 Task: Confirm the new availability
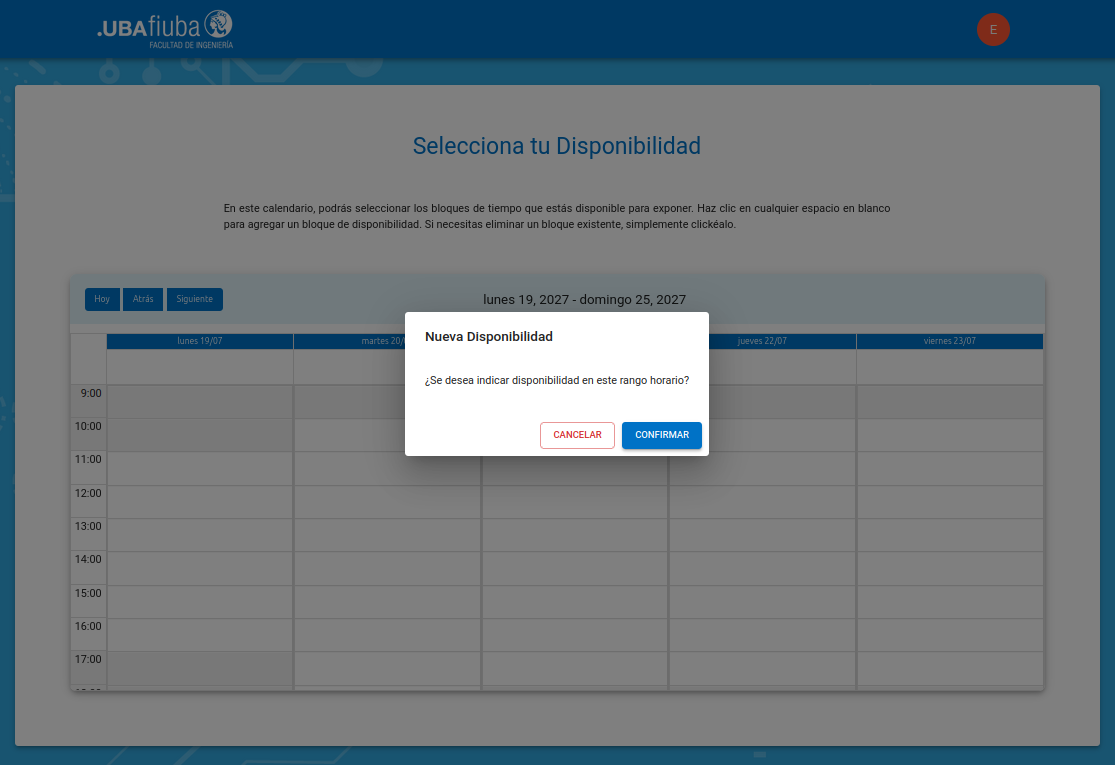pyautogui.click(x=661, y=435)
